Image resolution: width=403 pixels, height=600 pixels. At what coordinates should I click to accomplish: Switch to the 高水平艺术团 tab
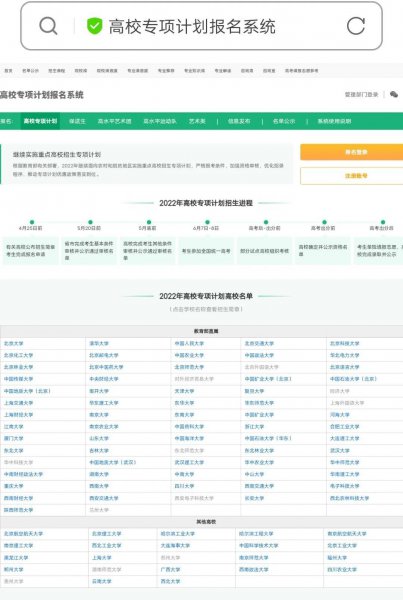(114, 121)
